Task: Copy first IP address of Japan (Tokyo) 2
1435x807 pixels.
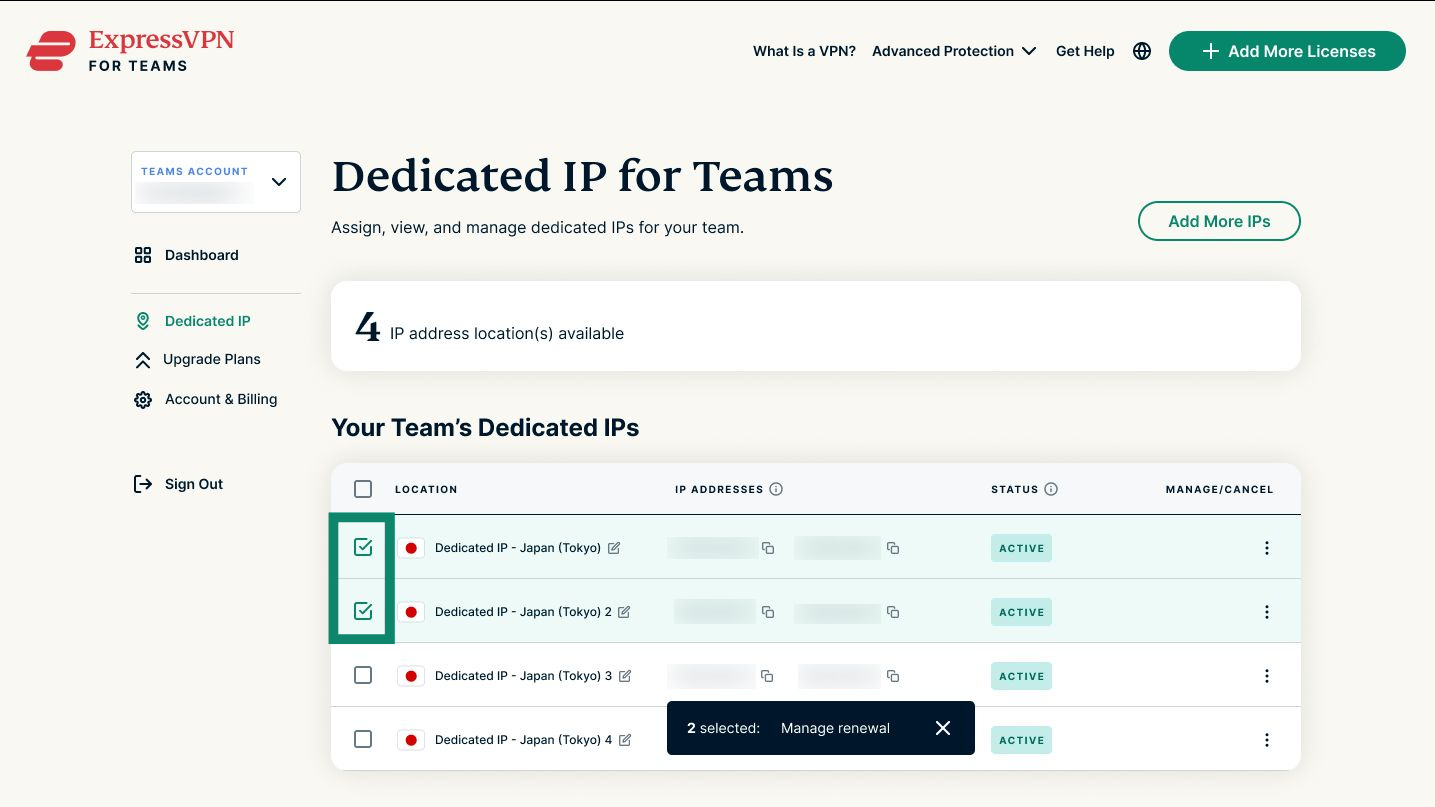Action: tap(768, 612)
